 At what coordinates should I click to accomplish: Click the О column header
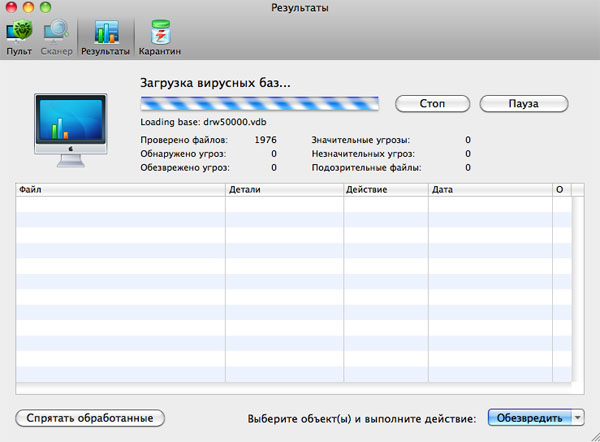point(562,190)
